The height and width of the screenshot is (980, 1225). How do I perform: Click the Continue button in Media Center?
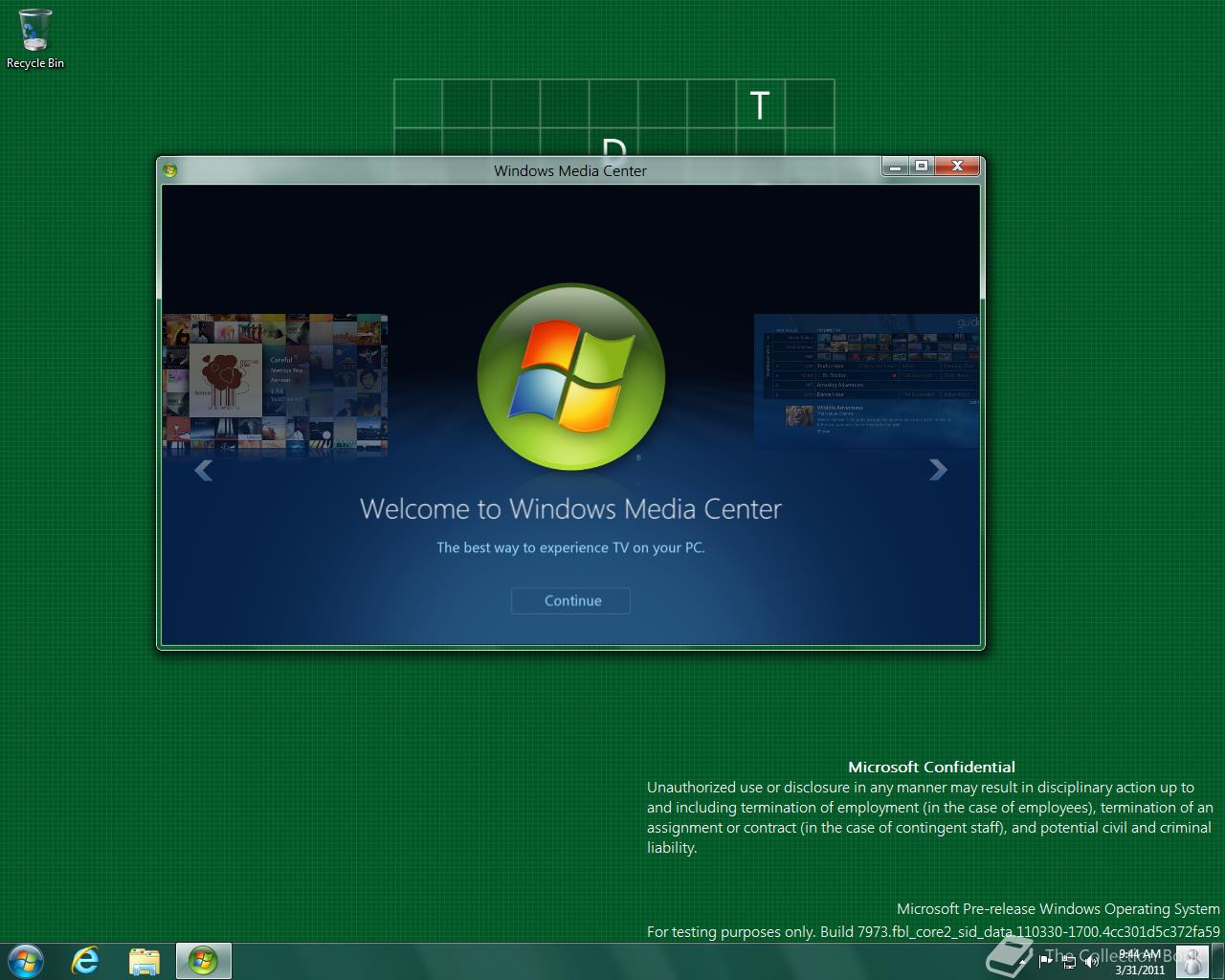(570, 600)
